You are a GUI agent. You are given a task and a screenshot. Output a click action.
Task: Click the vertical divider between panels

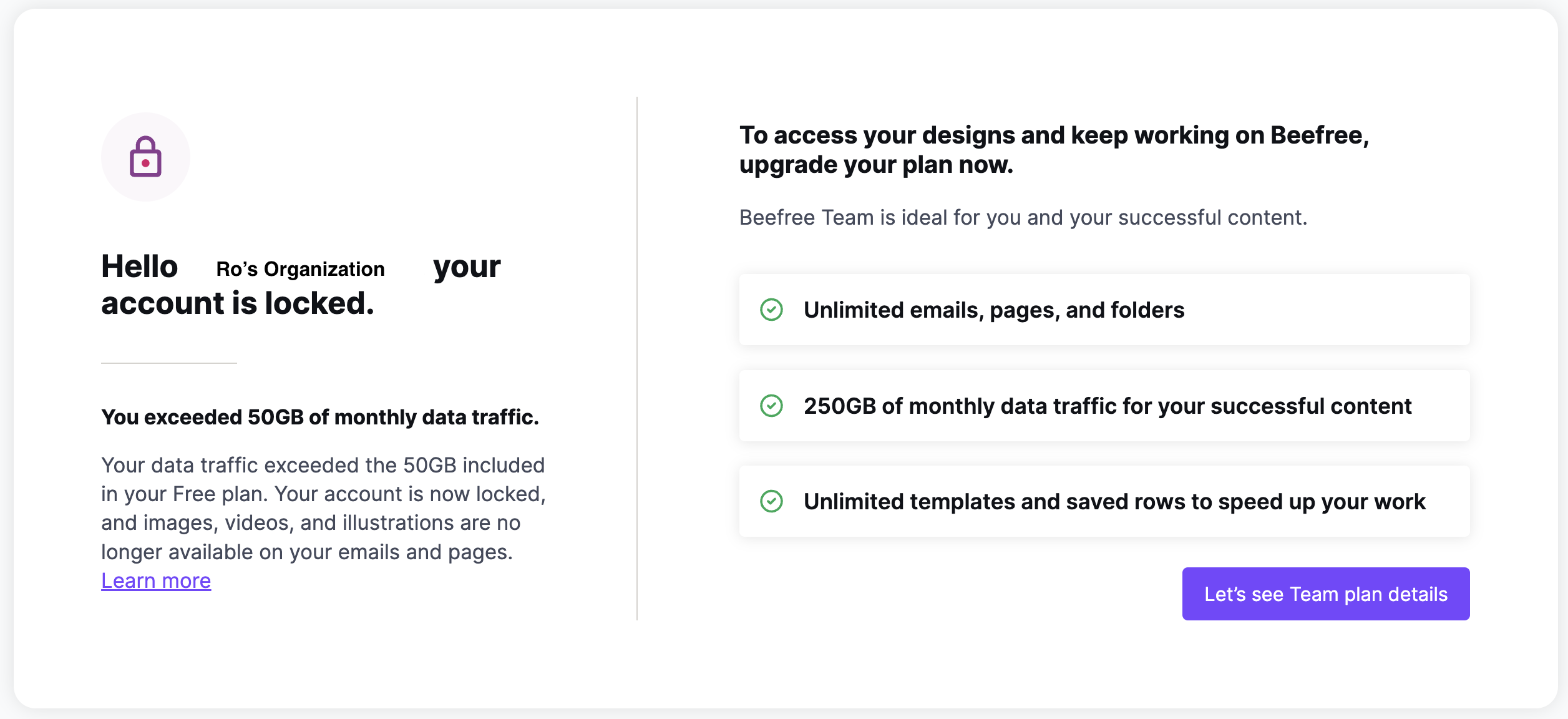tap(636, 358)
